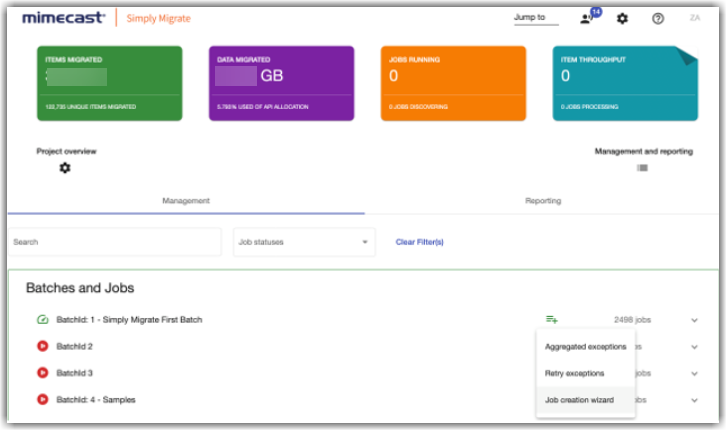Click the Clear Filter(s) link

click(x=419, y=242)
